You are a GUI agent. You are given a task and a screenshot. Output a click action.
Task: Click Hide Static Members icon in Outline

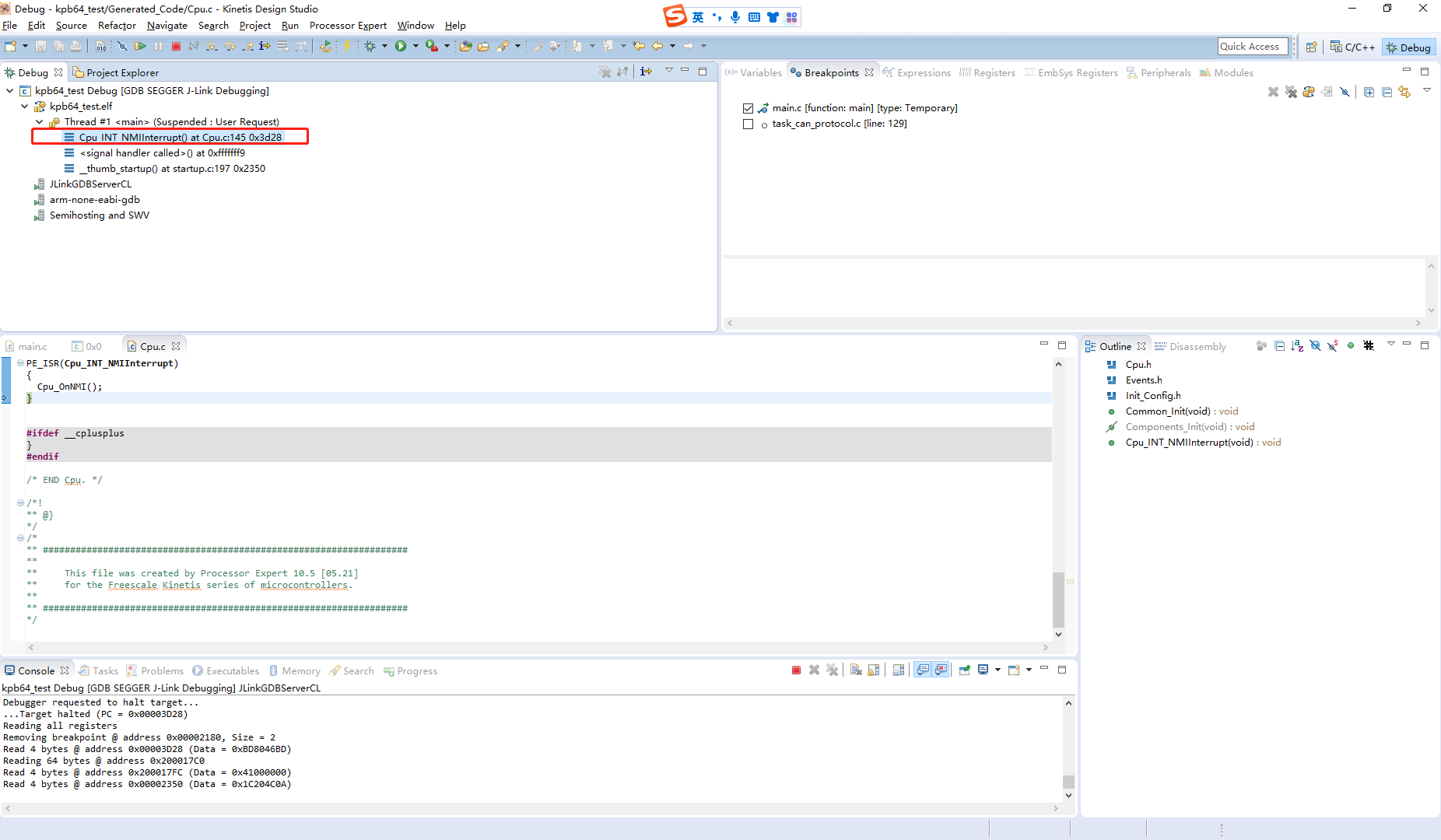click(x=1333, y=346)
